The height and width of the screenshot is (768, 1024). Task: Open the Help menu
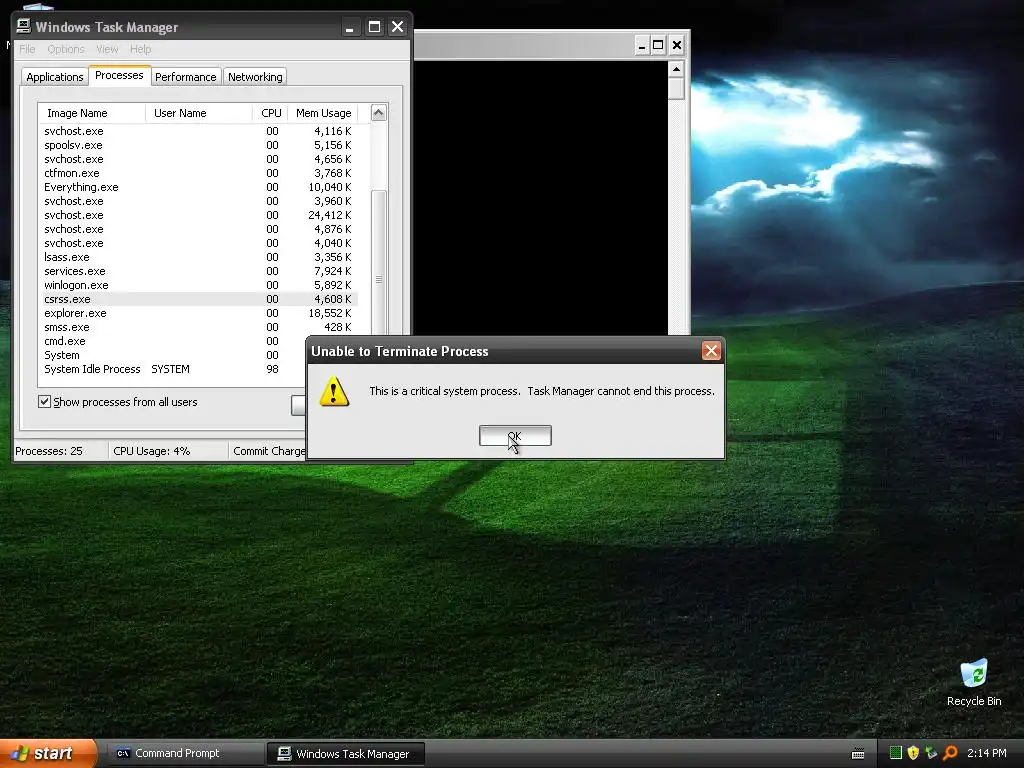[x=140, y=49]
